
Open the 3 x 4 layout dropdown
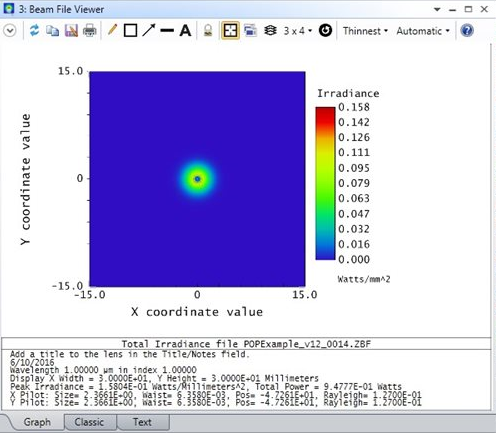click(298, 31)
